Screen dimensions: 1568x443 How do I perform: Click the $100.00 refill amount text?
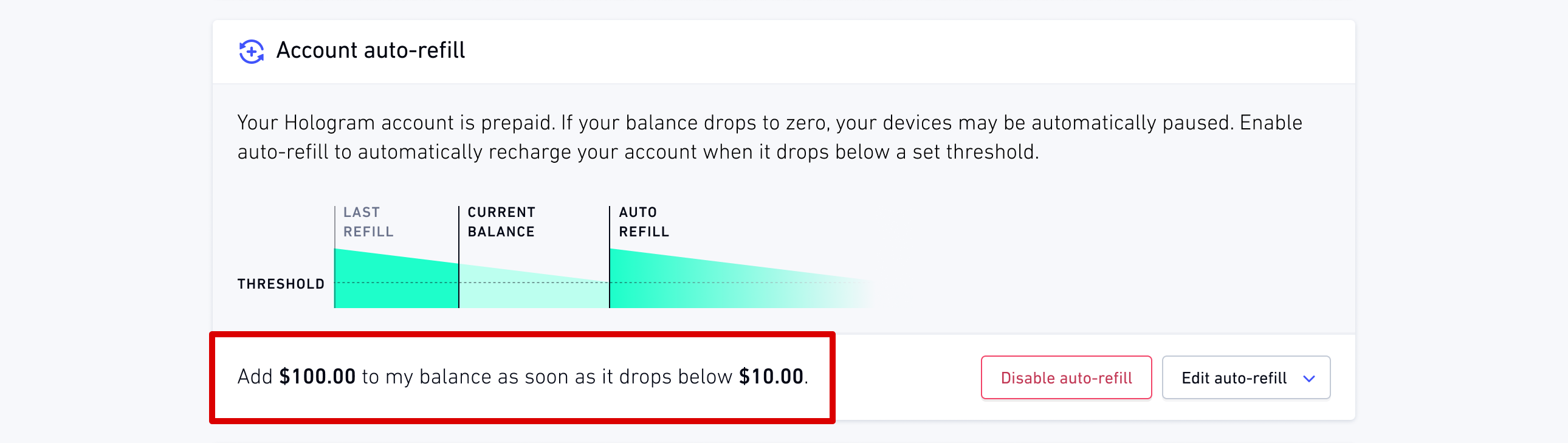pos(317,377)
